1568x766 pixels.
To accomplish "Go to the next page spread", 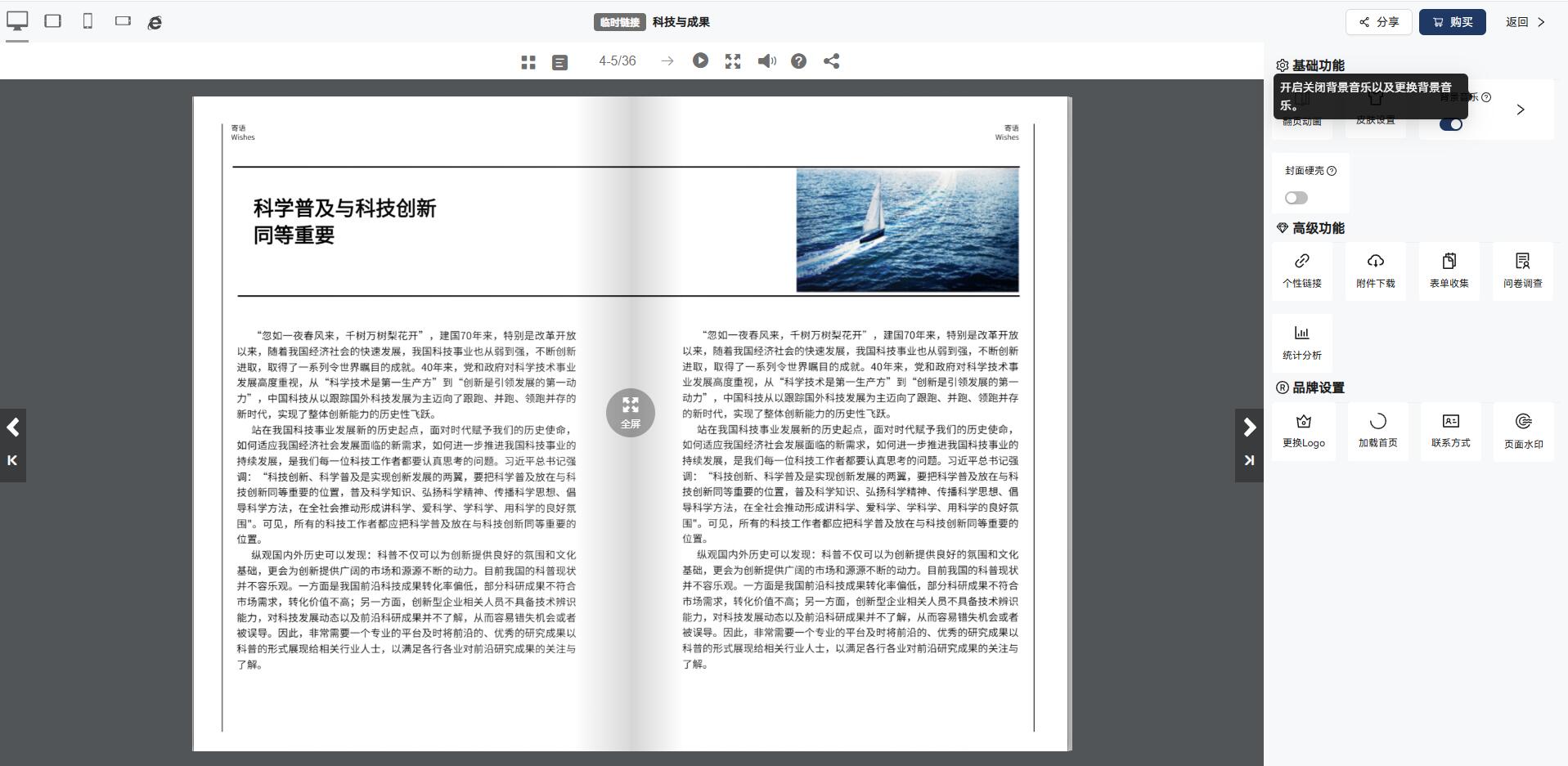I will tap(1249, 427).
